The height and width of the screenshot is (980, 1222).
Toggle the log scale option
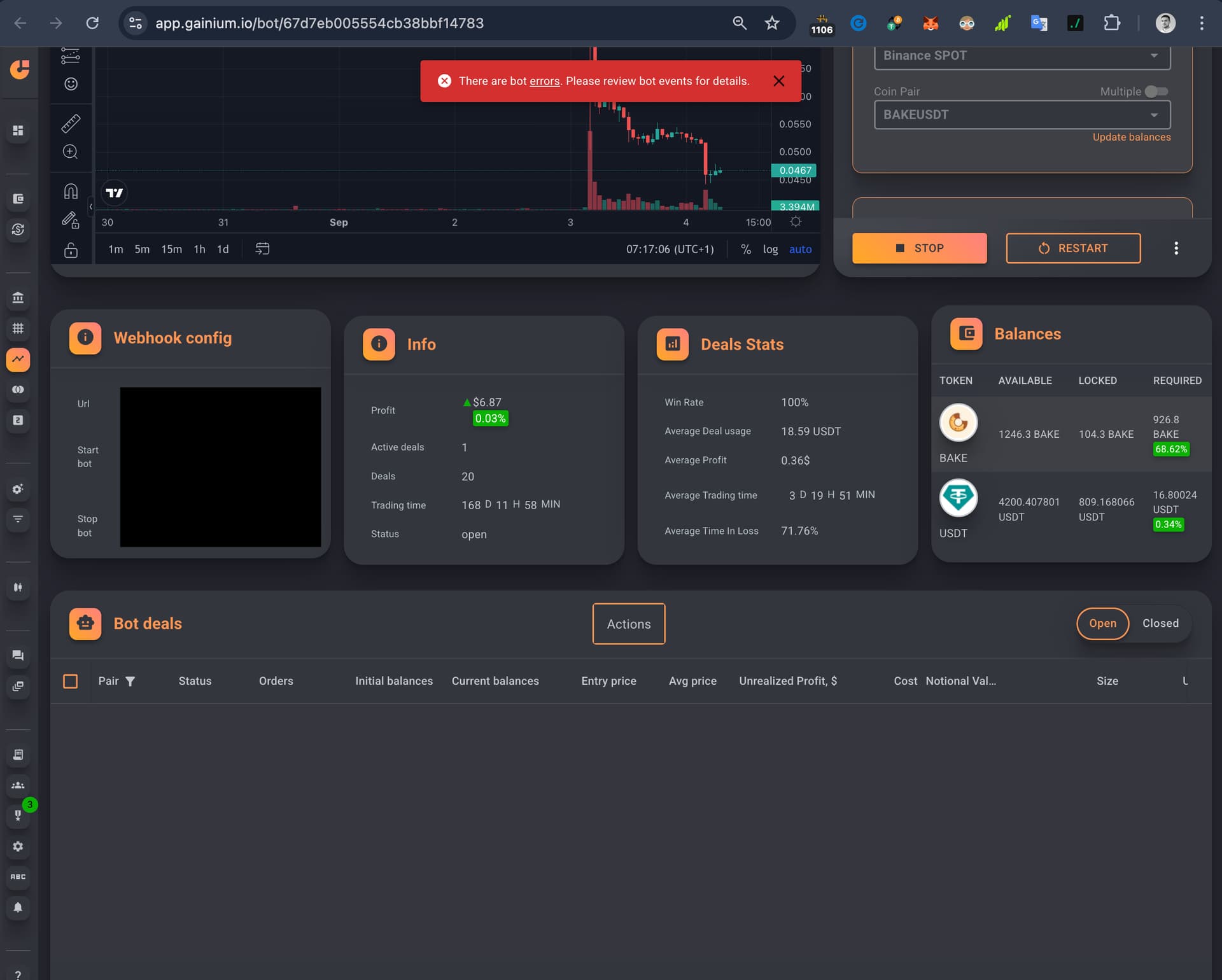click(770, 249)
